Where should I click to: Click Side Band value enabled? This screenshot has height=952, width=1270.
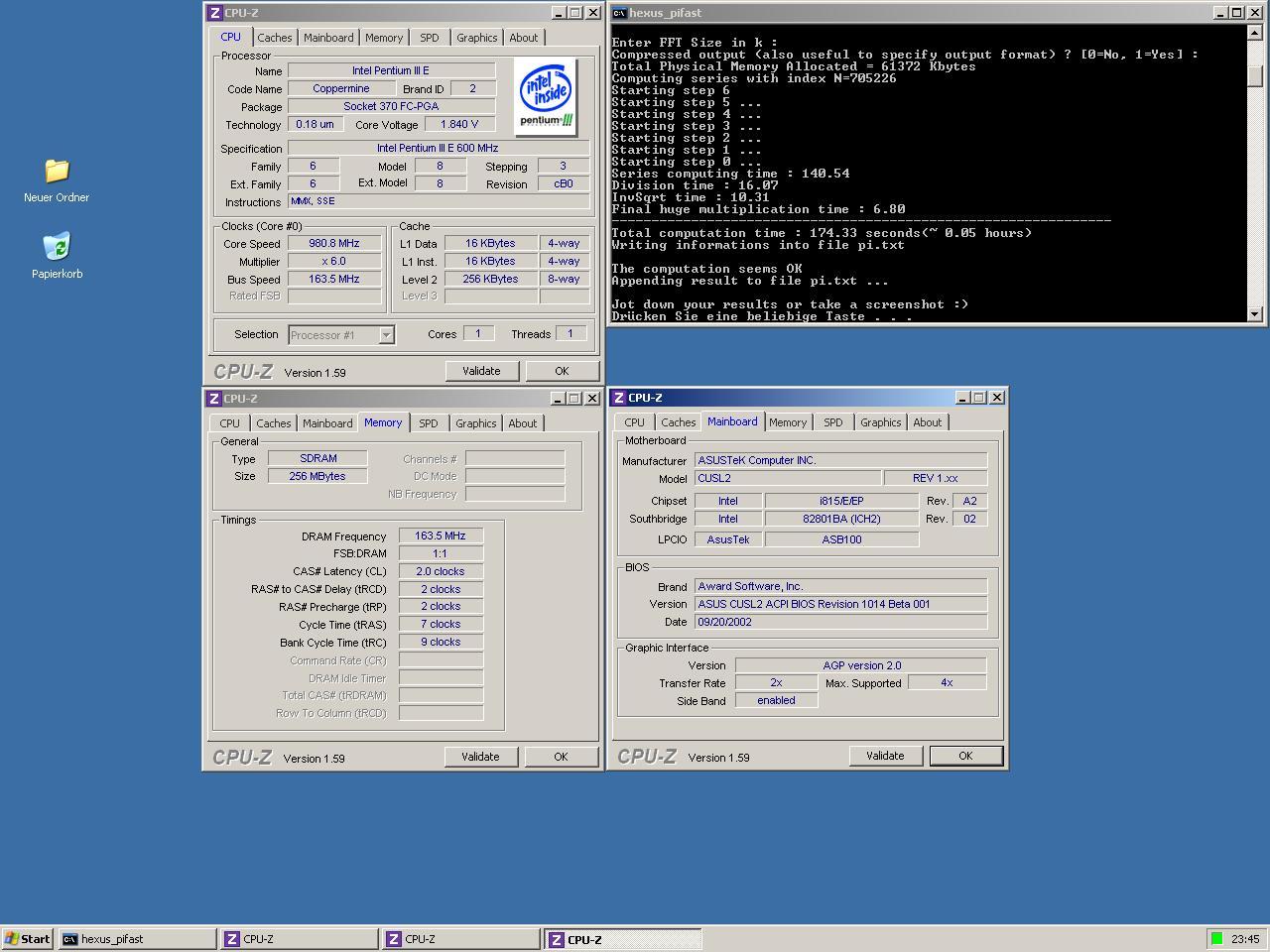click(x=776, y=700)
